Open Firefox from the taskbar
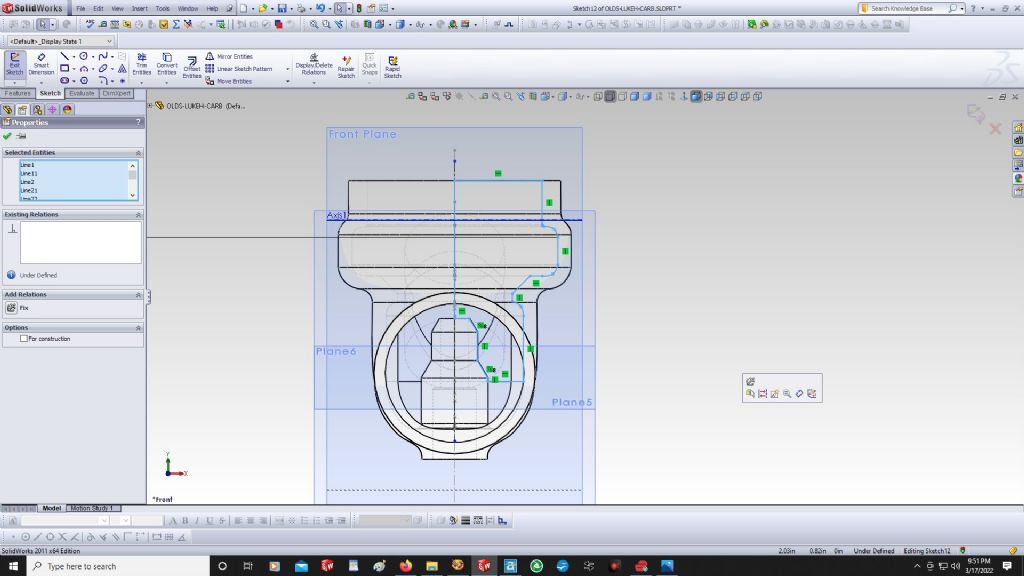Viewport: 1024px width, 576px height. click(x=406, y=566)
